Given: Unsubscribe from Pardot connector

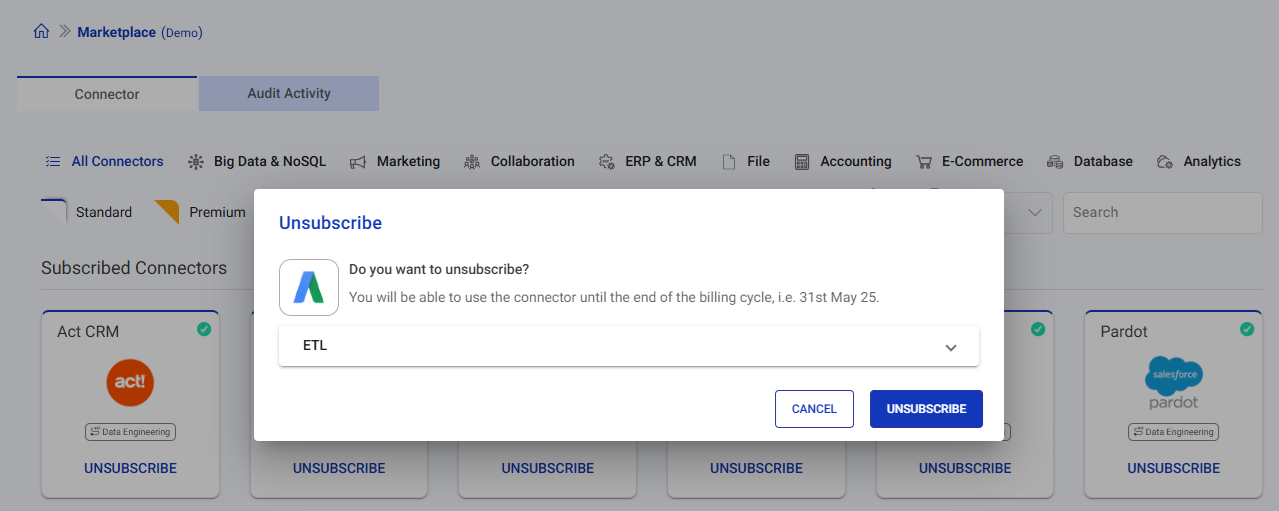Looking at the screenshot, I should [x=1174, y=468].
